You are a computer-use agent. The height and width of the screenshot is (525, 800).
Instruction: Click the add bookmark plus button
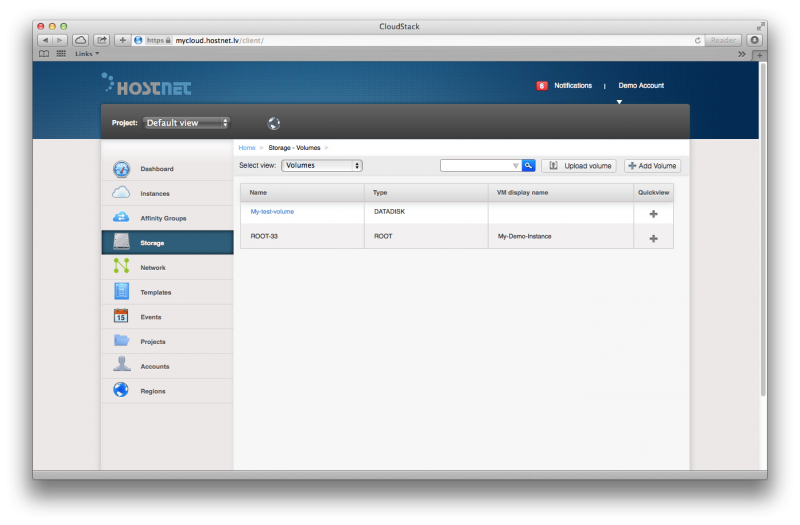click(122, 40)
